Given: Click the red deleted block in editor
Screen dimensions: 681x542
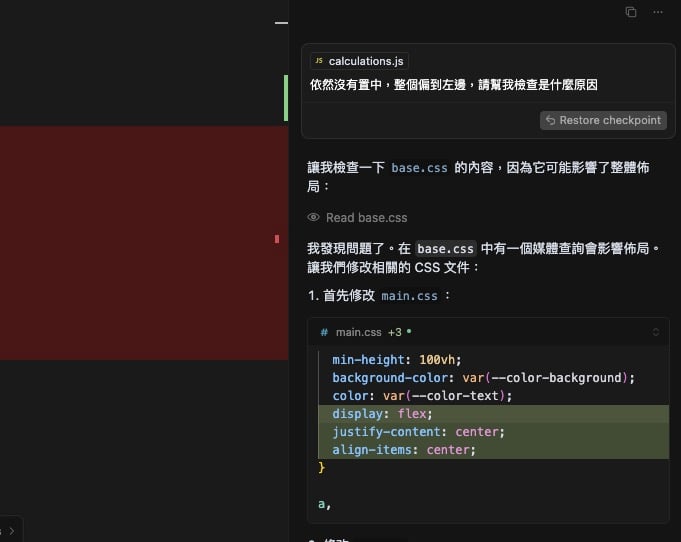Looking at the screenshot, I should tap(140, 242).
